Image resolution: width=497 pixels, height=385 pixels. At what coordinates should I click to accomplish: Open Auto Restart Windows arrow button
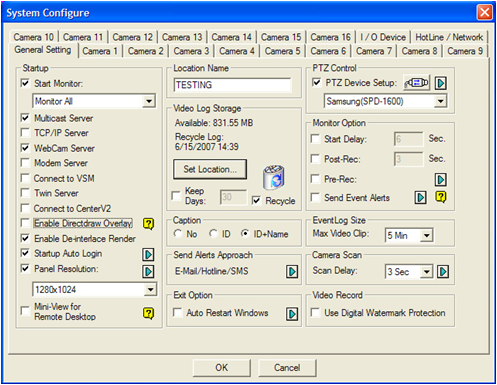coord(292,314)
